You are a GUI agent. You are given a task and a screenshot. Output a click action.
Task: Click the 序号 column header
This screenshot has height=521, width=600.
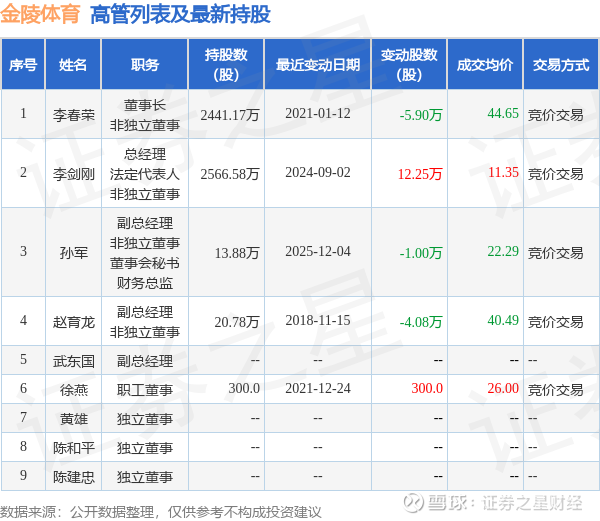point(23,65)
